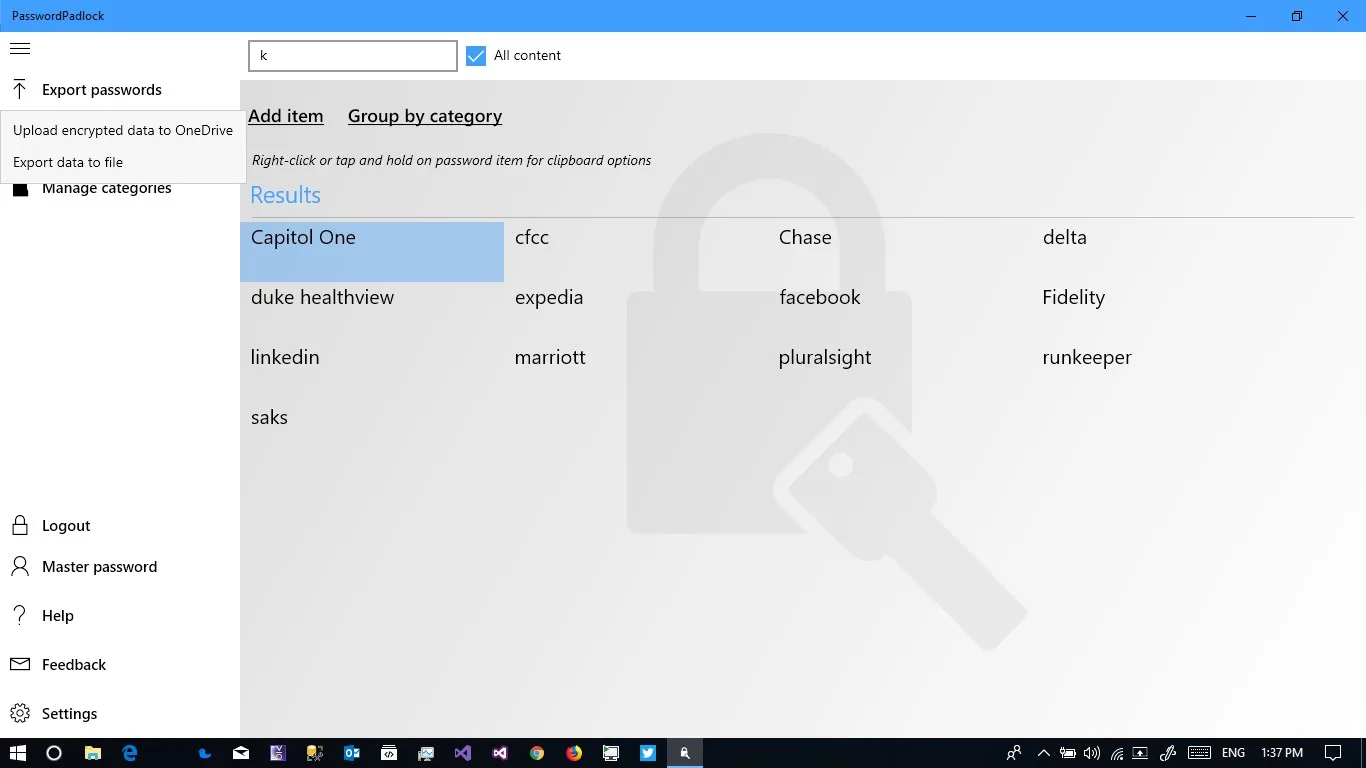Open File Explorer from the taskbar
This screenshot has height=768, width=1366.
pos(92,753)
